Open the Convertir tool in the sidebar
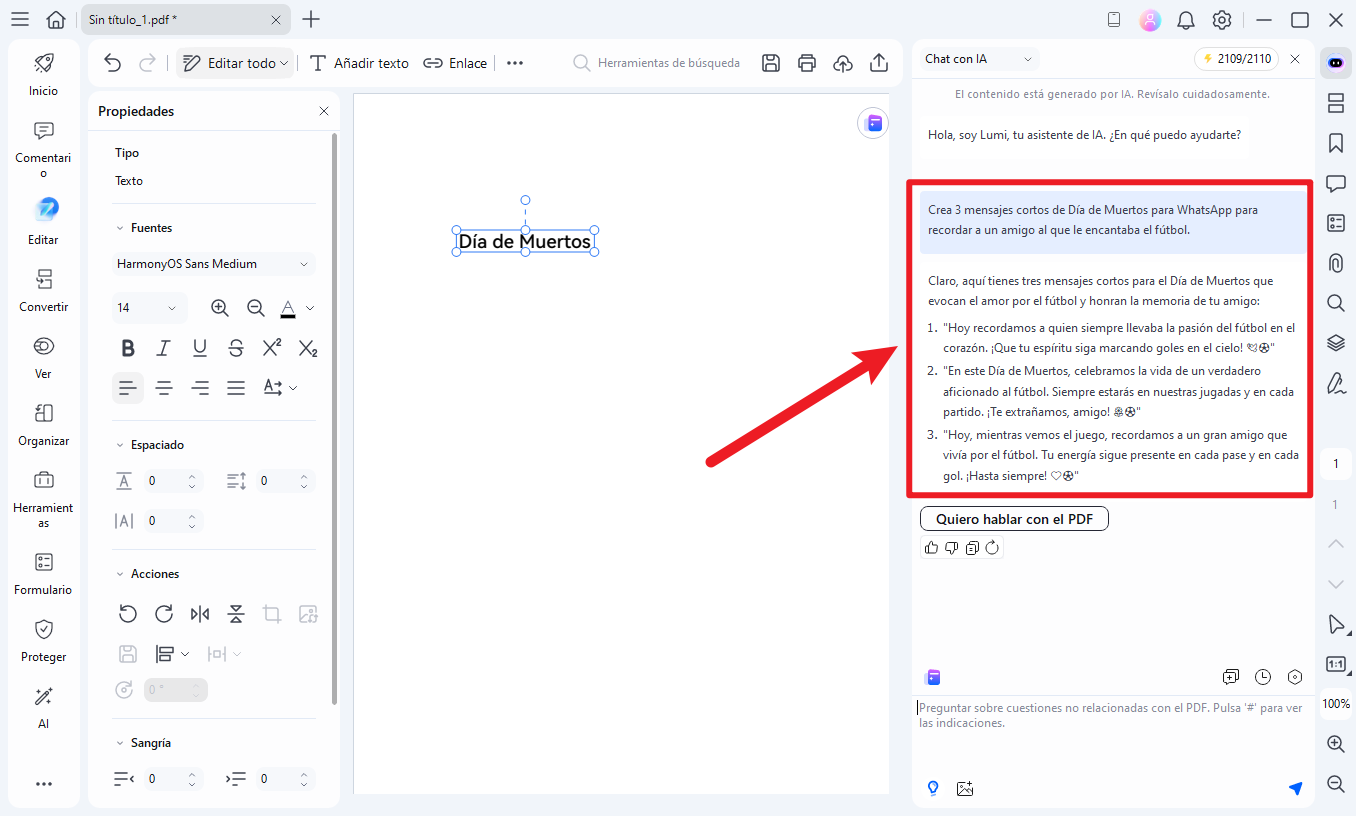1356x816 pixels. (x=43, y=290)
